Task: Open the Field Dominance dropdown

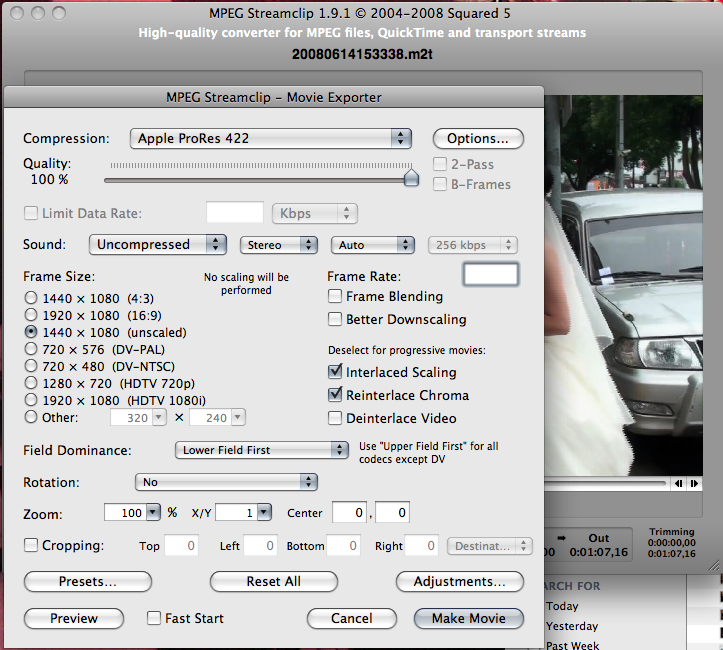Action: pos(261,450)
